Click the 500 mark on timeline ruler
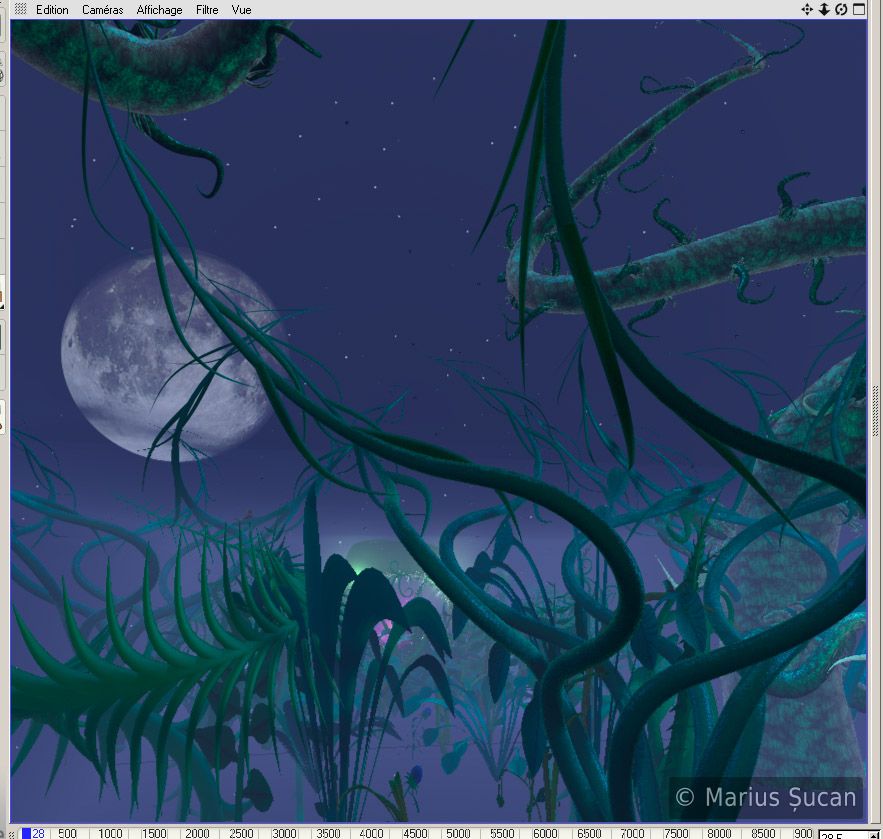883x839 pixels. click(x=67, y=833)
